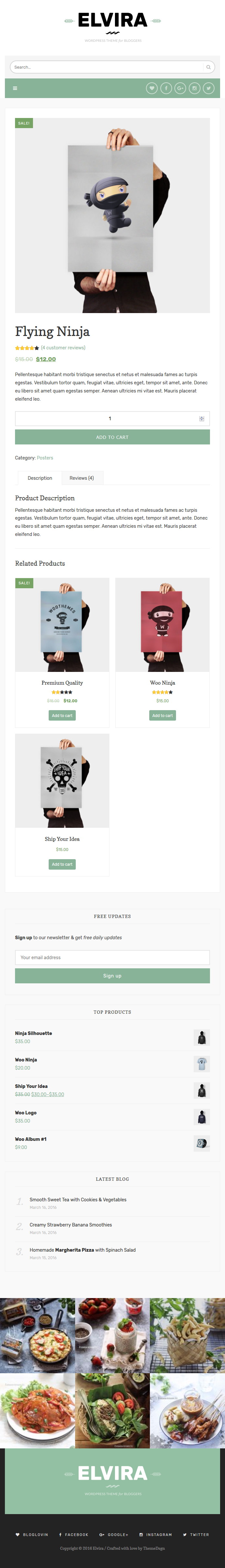Screen dimensions: 225x1568
Task: Adjust the product quantity stepper arrows
Action: [x=202, y=418]
